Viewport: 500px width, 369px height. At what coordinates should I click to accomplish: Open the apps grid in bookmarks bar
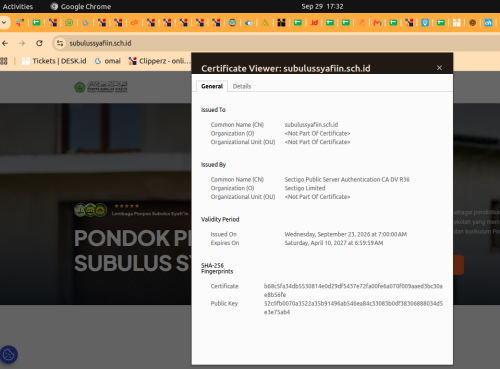pyautogui.click(x=4, y=61)
